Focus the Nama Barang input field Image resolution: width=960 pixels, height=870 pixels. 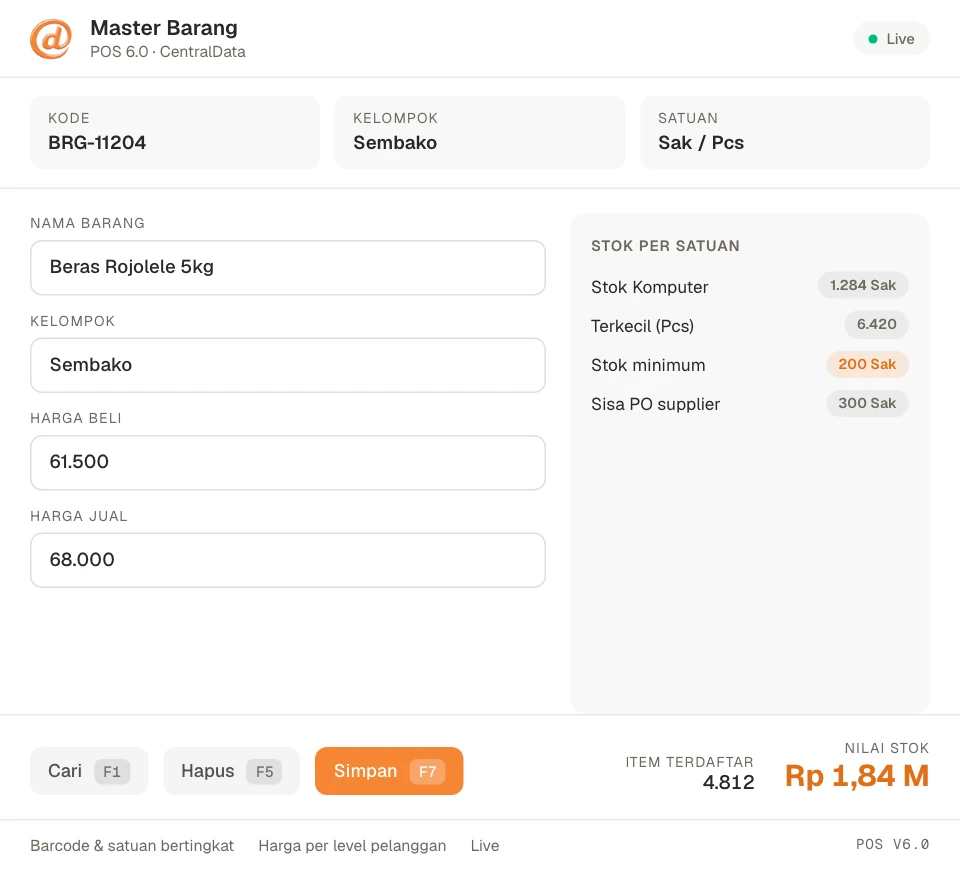[x=288, y=268]
